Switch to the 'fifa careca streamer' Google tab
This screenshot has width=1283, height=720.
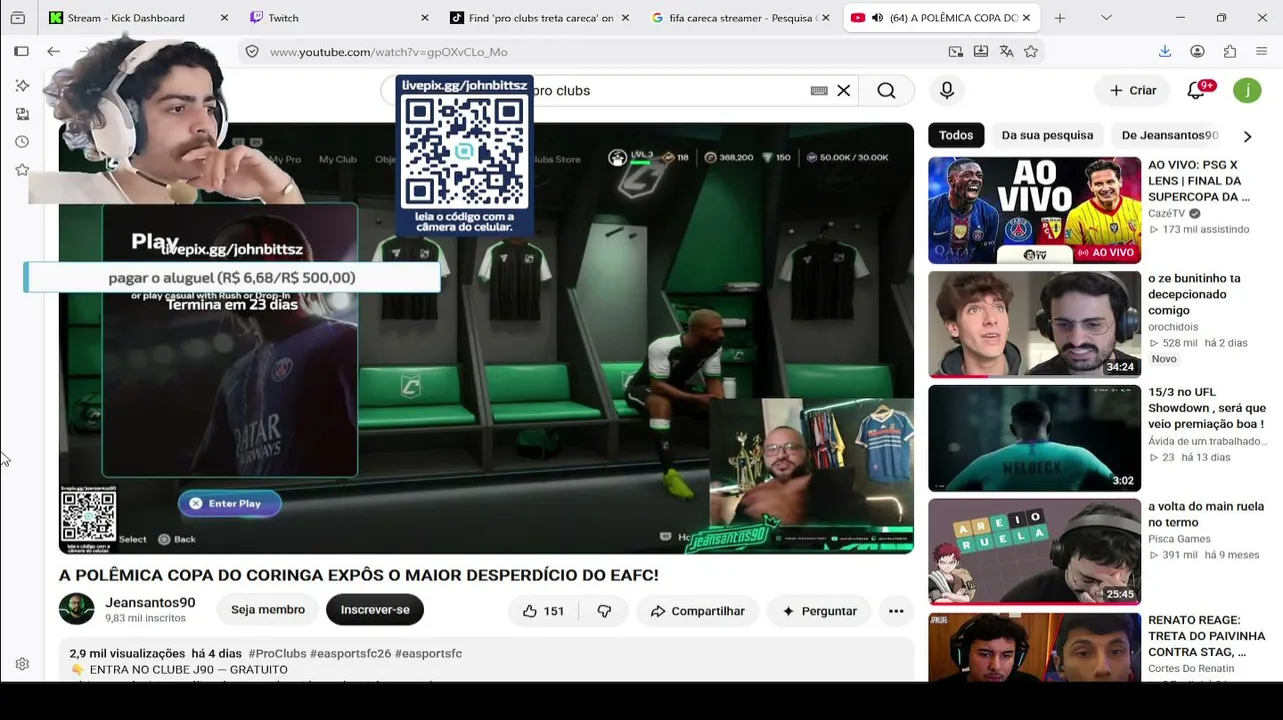click(742, 18)
